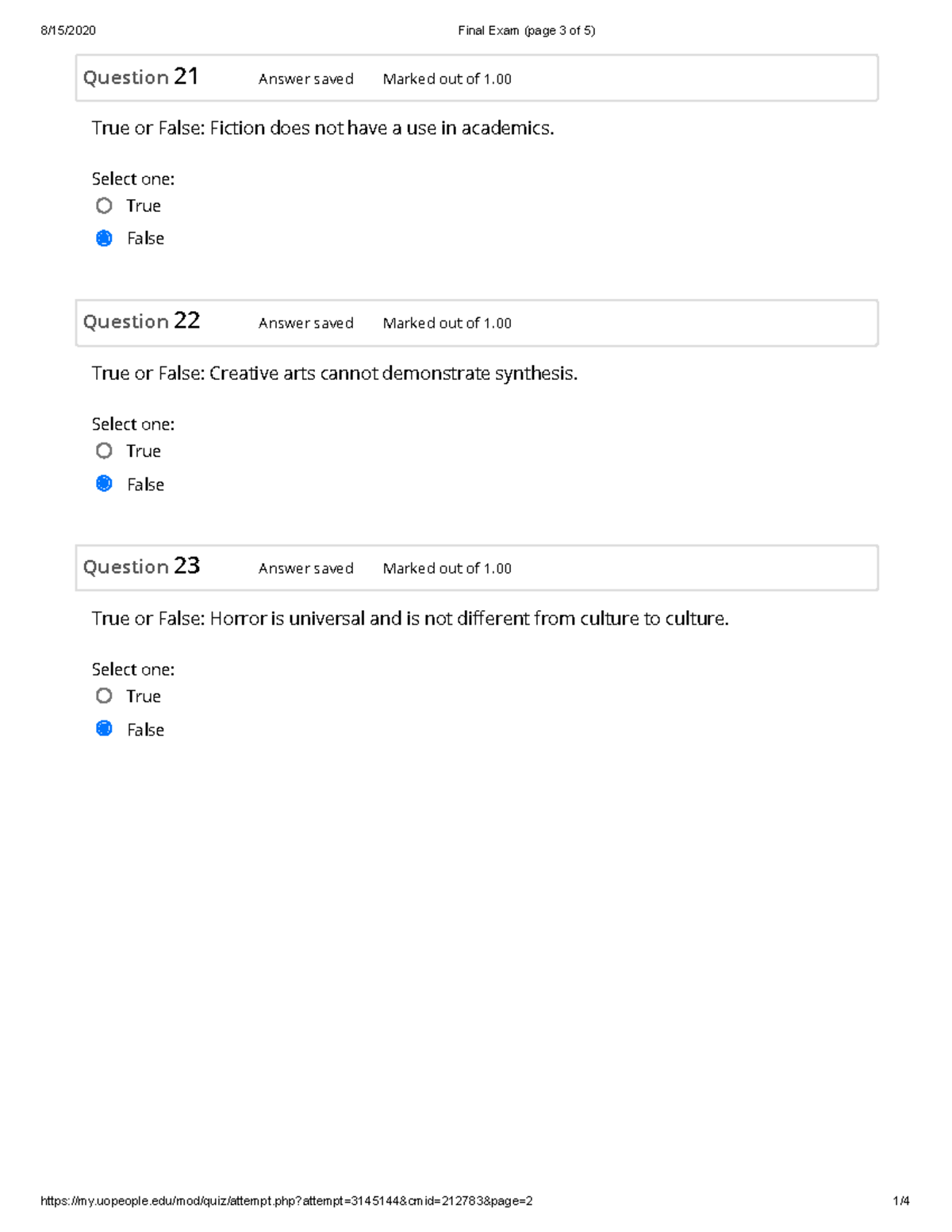Select False radio button in Question 21
The width and height of the screenshot is (952, 1232).
point(104,239)
